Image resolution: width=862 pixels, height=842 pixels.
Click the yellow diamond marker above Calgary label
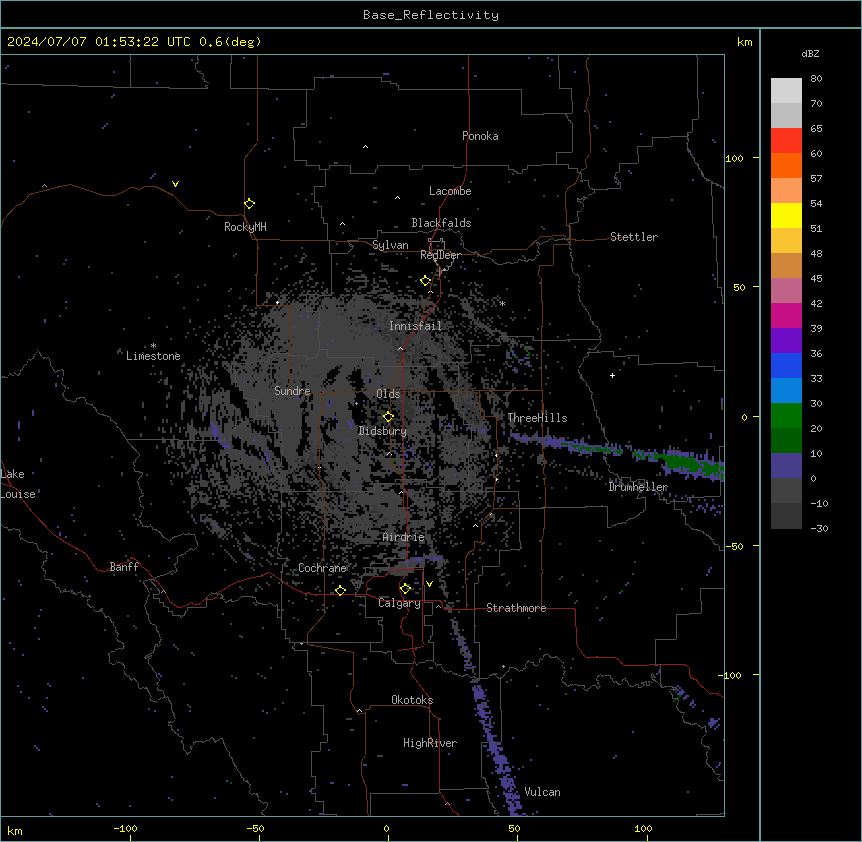pos(405,588)
